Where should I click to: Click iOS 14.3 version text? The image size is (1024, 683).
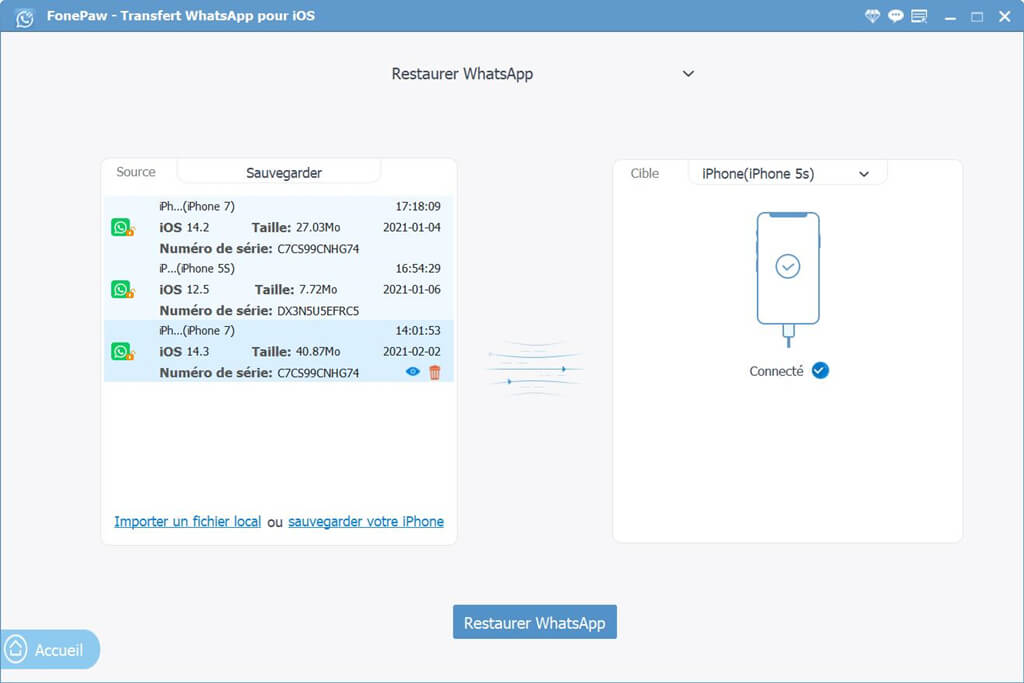184,351
